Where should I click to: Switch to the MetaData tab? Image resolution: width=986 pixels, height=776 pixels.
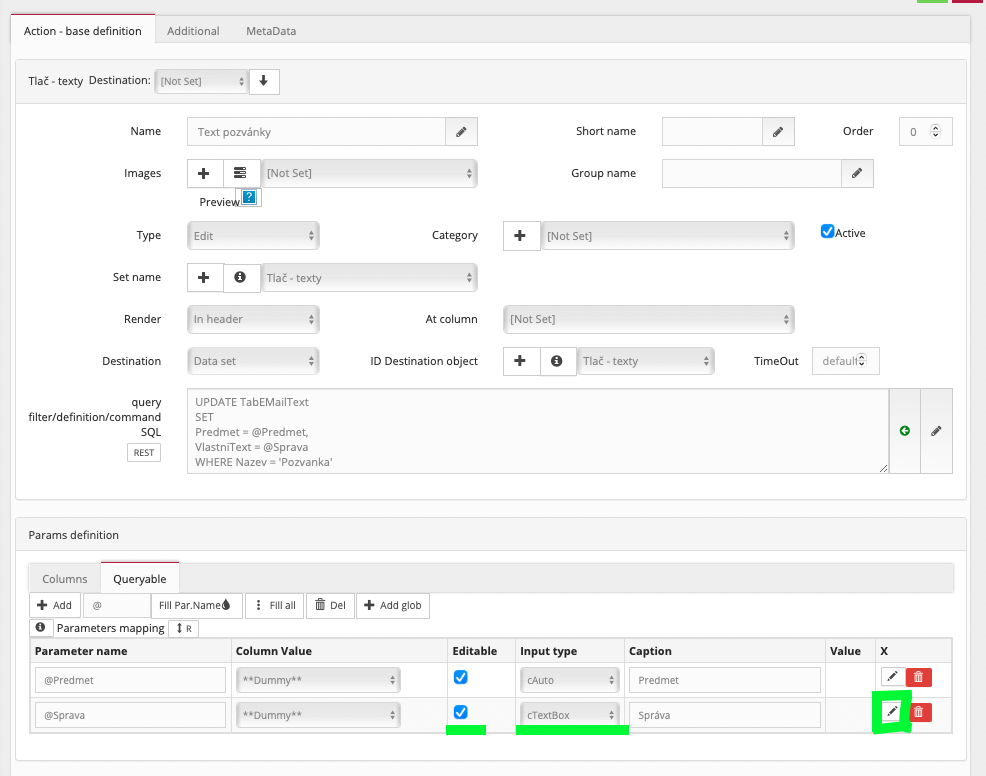[271, 31]
